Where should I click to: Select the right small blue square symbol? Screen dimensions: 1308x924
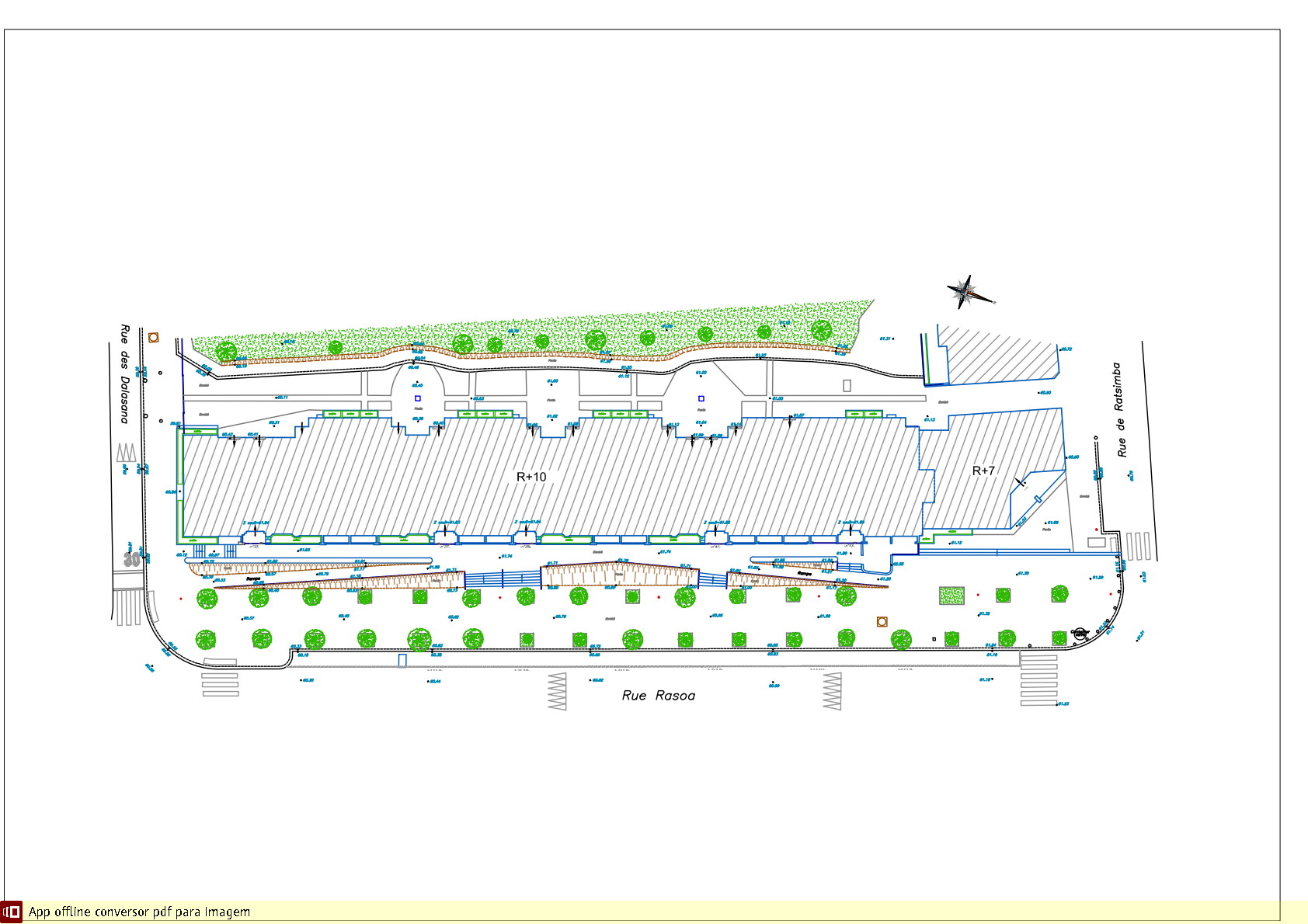click(x=701, y=398)
